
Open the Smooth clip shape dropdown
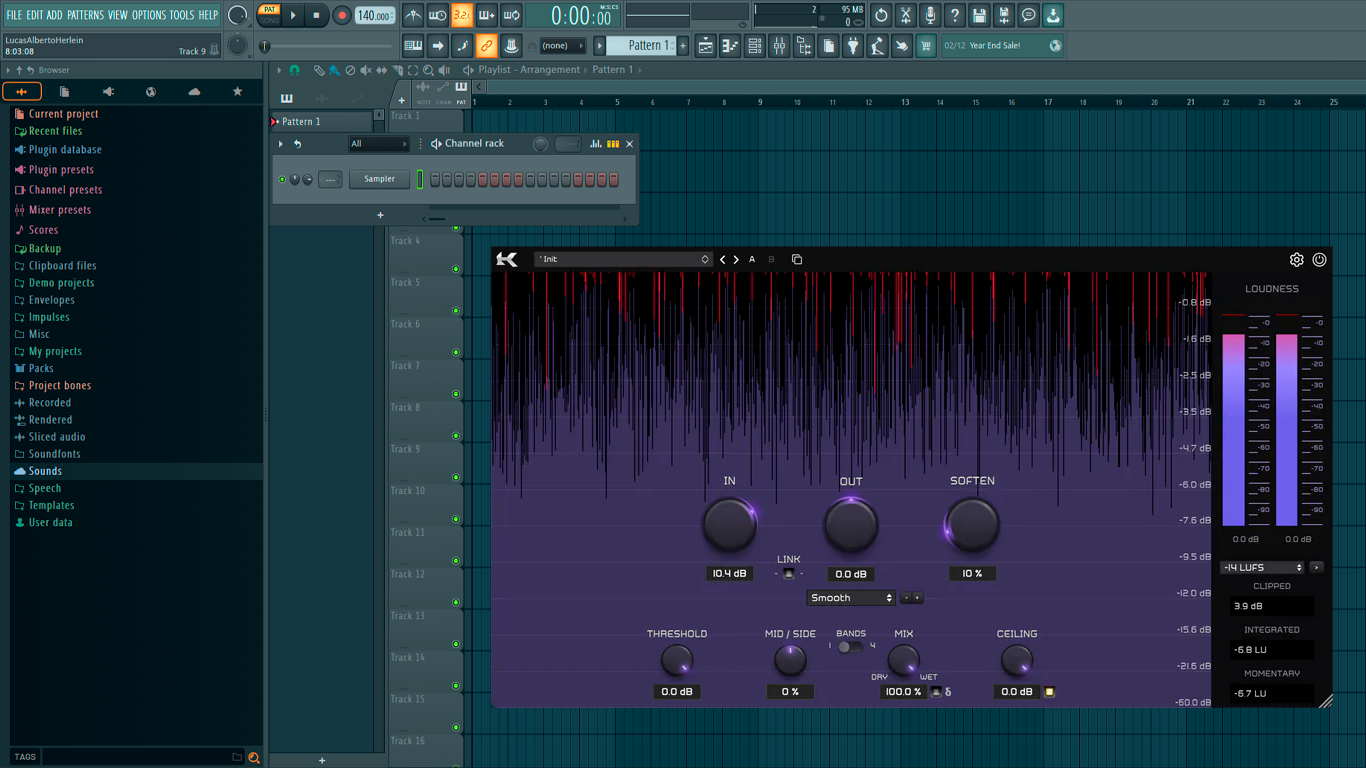[x=851, y=598]
